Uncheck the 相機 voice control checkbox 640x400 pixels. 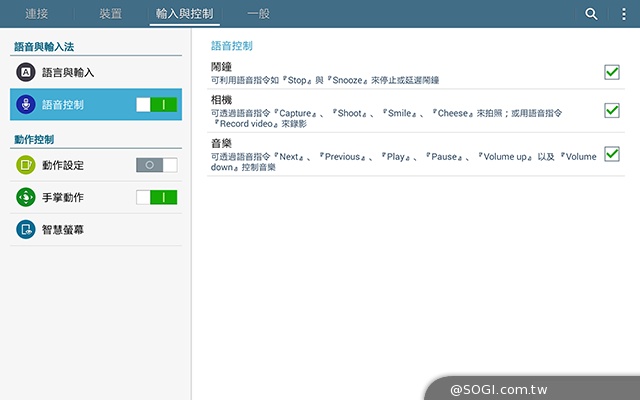[612, 110]
